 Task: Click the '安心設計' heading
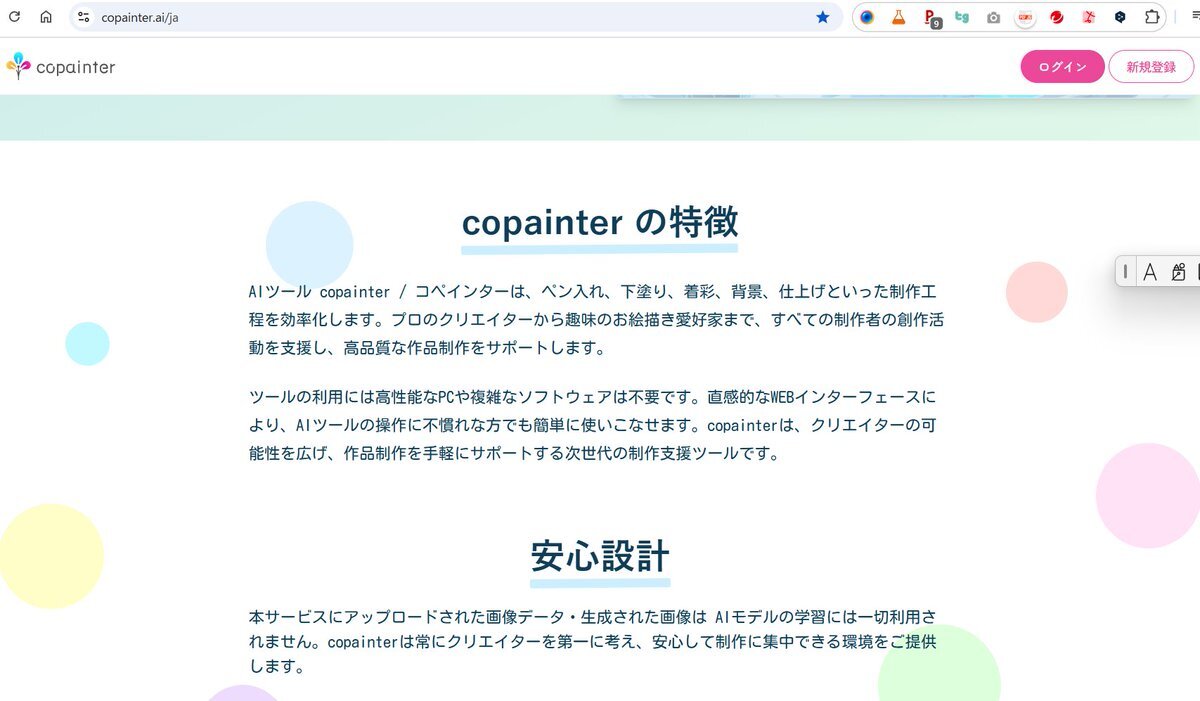(x=600, y=556)
